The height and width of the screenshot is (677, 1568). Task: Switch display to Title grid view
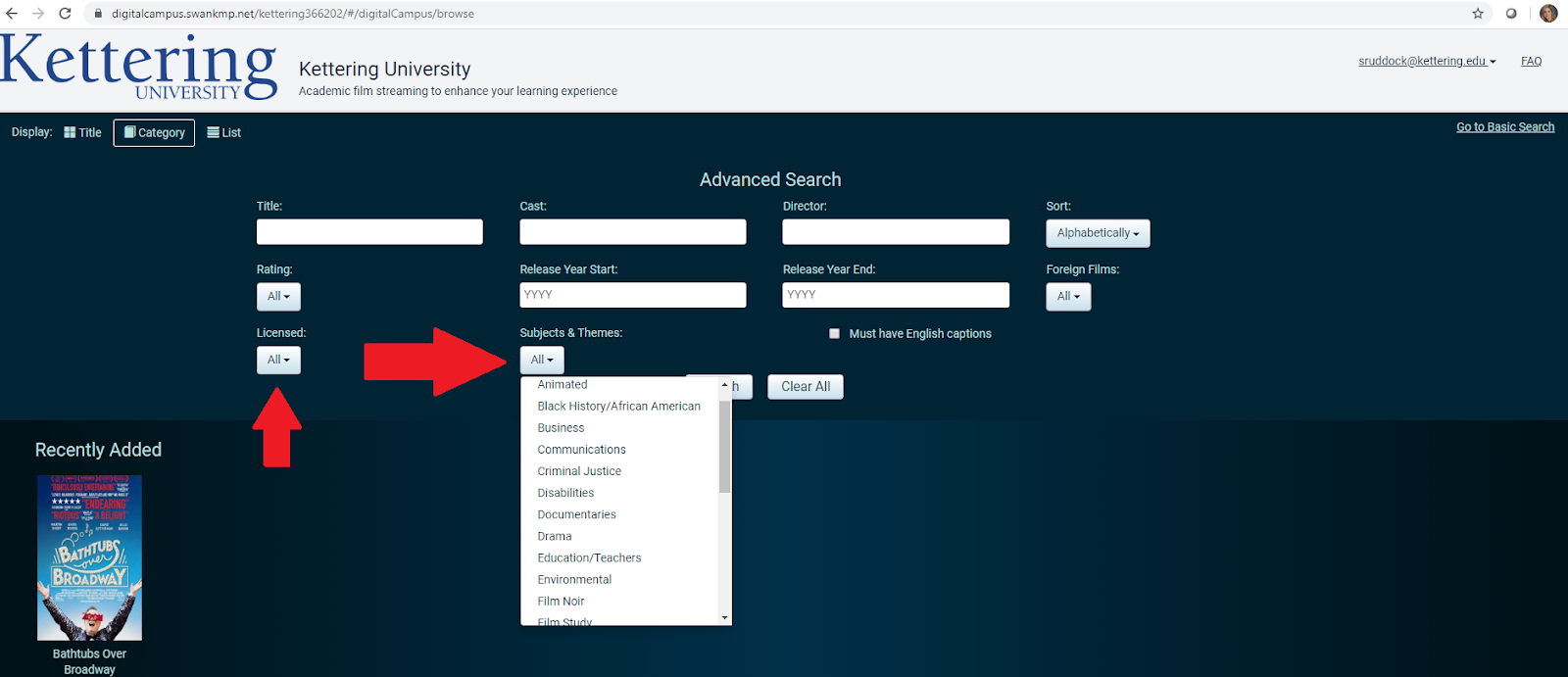83,132
